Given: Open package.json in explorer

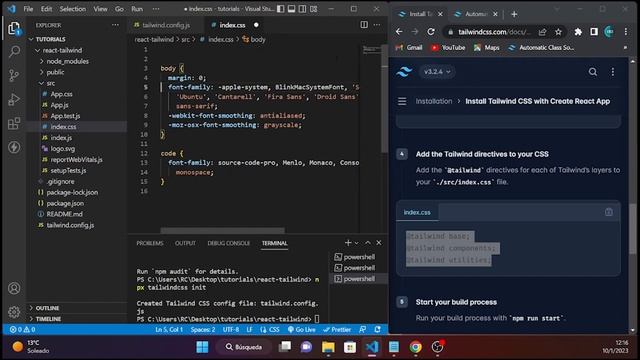Looking at the screenshot, I should (x=65, y=203).
